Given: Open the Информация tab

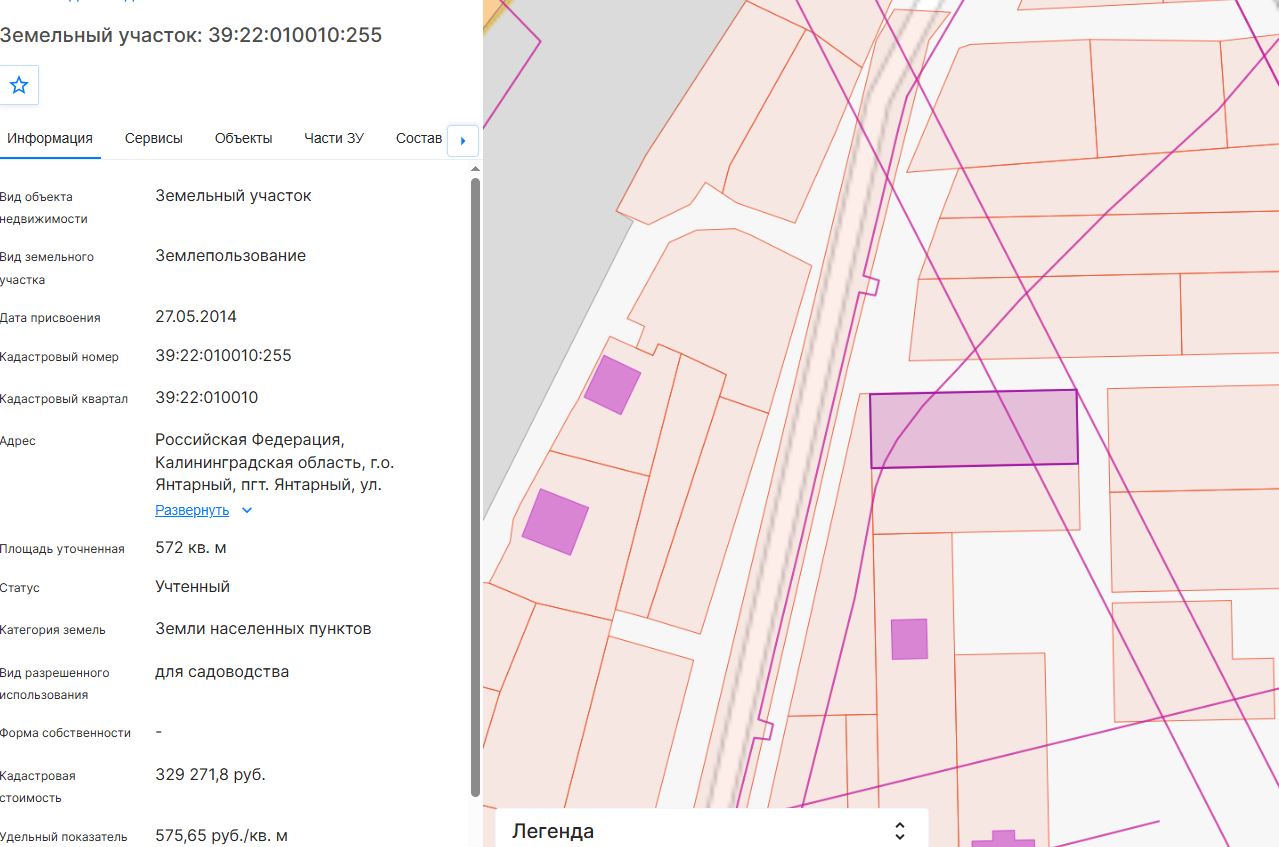Looking at the screenshot, I should click(x=50, y=139).
